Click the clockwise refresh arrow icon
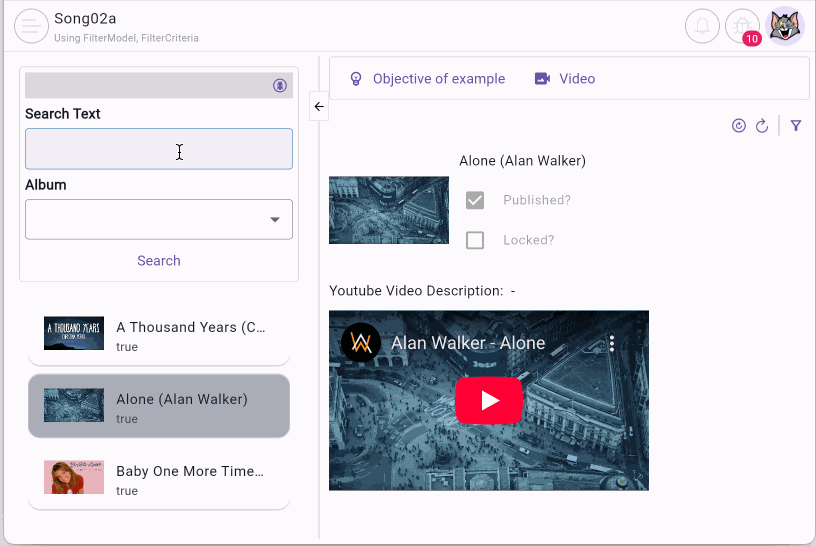The image size is (816, 546). click(762, 126)
